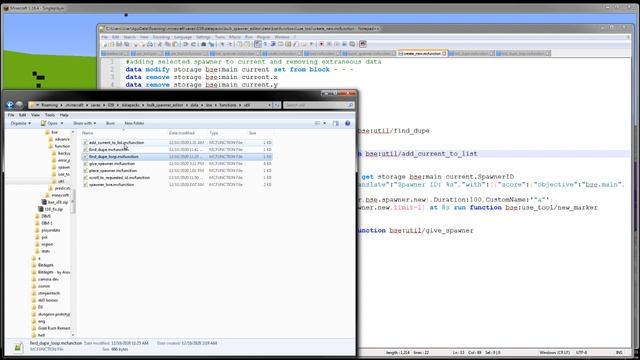Viewport: 640px width, 360px height.
Task: Click the Notepad++ Find binoculars icon
Action: 204,44
